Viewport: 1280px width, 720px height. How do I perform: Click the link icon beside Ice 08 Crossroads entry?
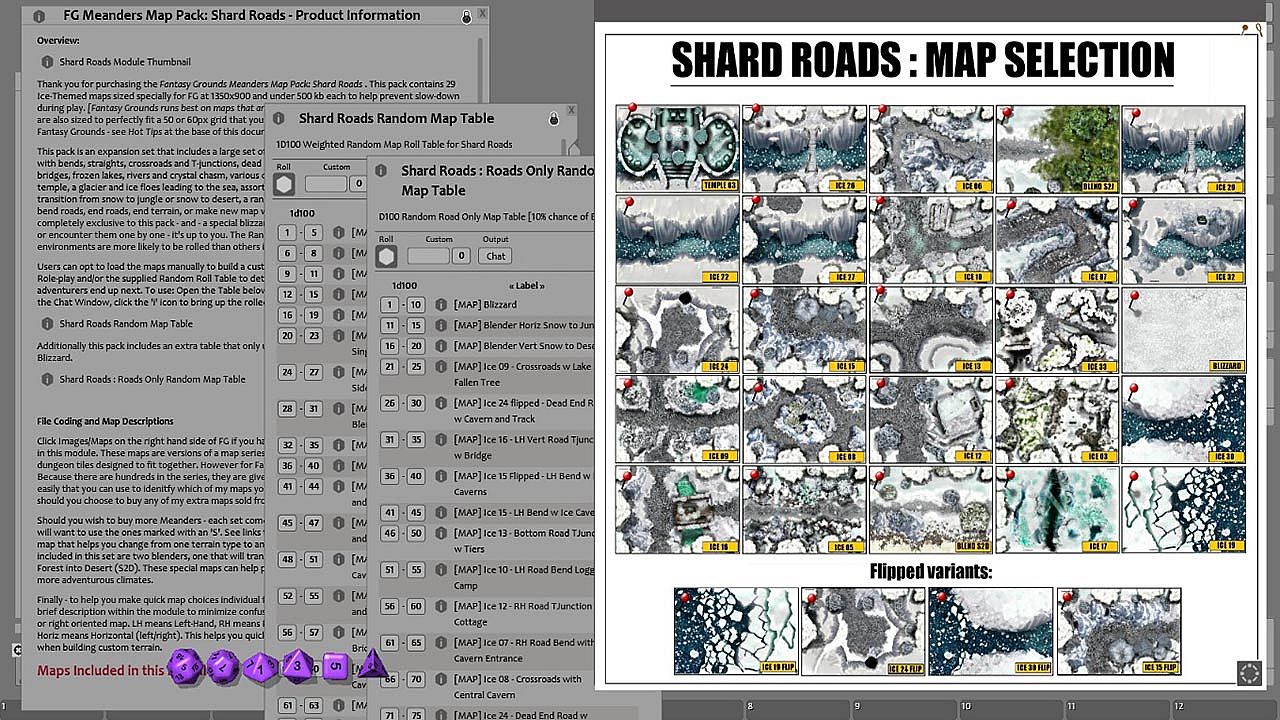(441, 679)
